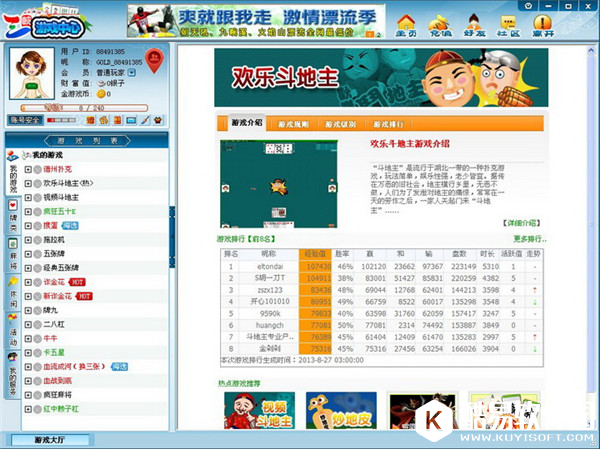600x449 pixels.
Task: Expand the 牛牛 tree node
Action: click(28, 339)
